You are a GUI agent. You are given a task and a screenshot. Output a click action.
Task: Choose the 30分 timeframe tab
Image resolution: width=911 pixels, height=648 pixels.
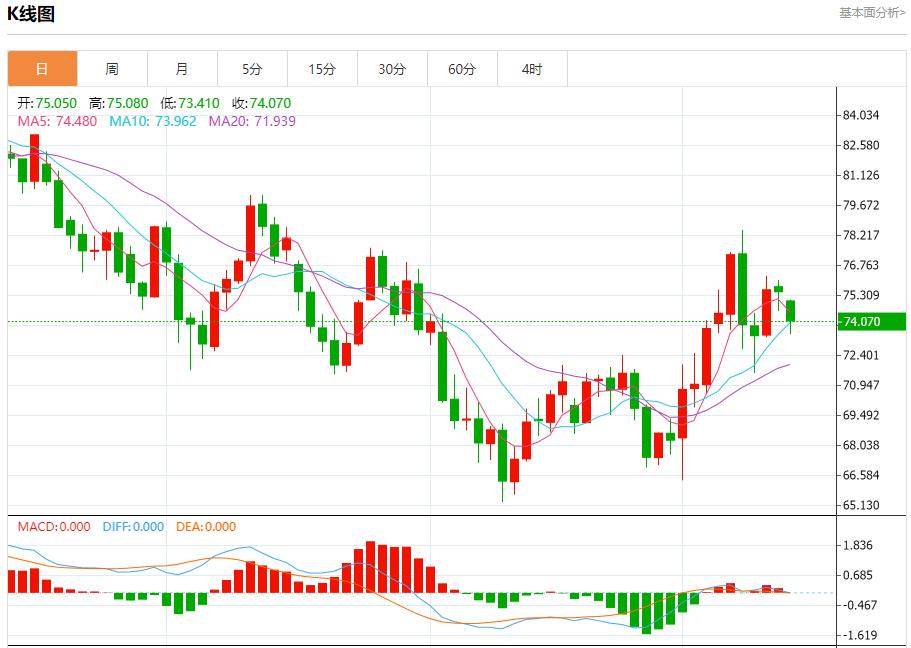click(392, 69)
